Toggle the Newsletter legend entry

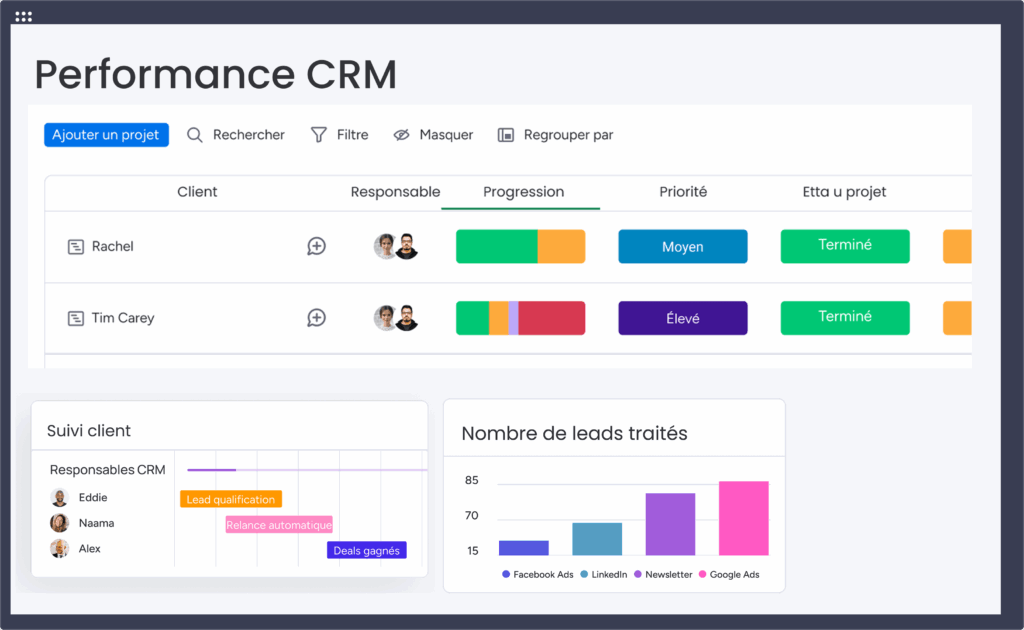tap(663, 575)
